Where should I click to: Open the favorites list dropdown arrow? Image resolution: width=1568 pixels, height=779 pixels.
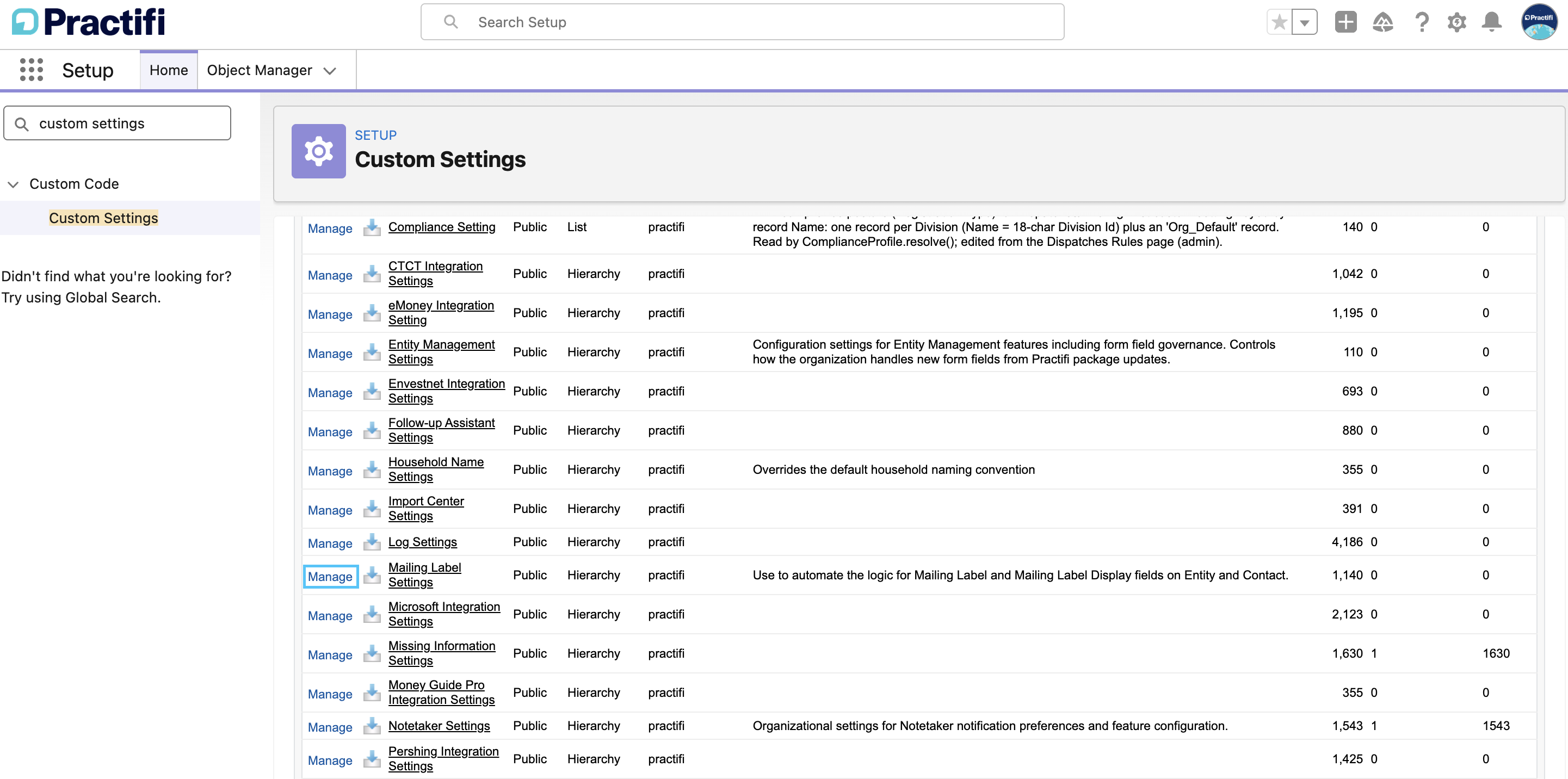[1305, 22]
